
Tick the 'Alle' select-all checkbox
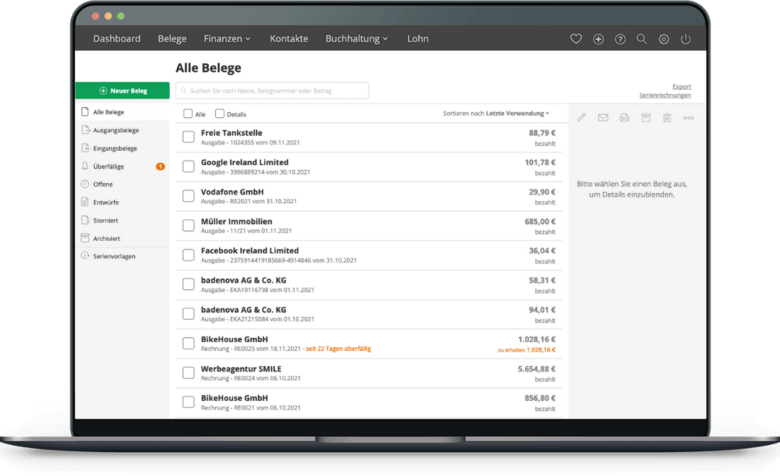click(x=188, y=114)
